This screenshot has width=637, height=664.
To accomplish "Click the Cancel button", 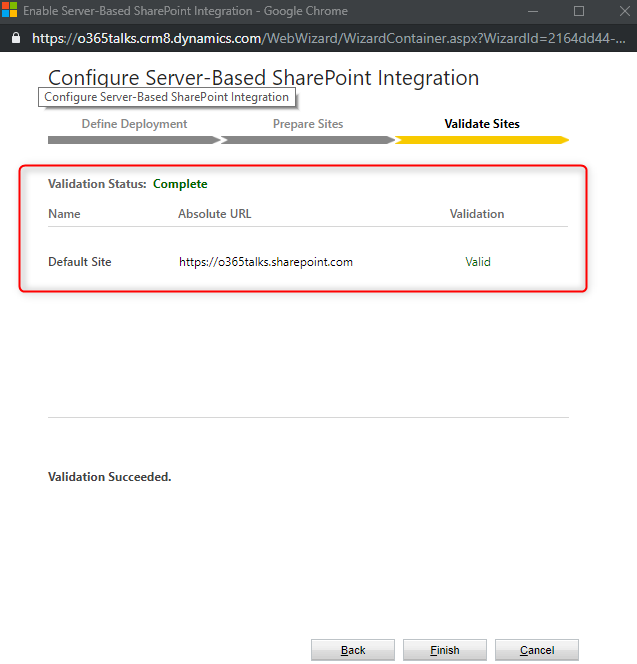I will pos(537,650).
